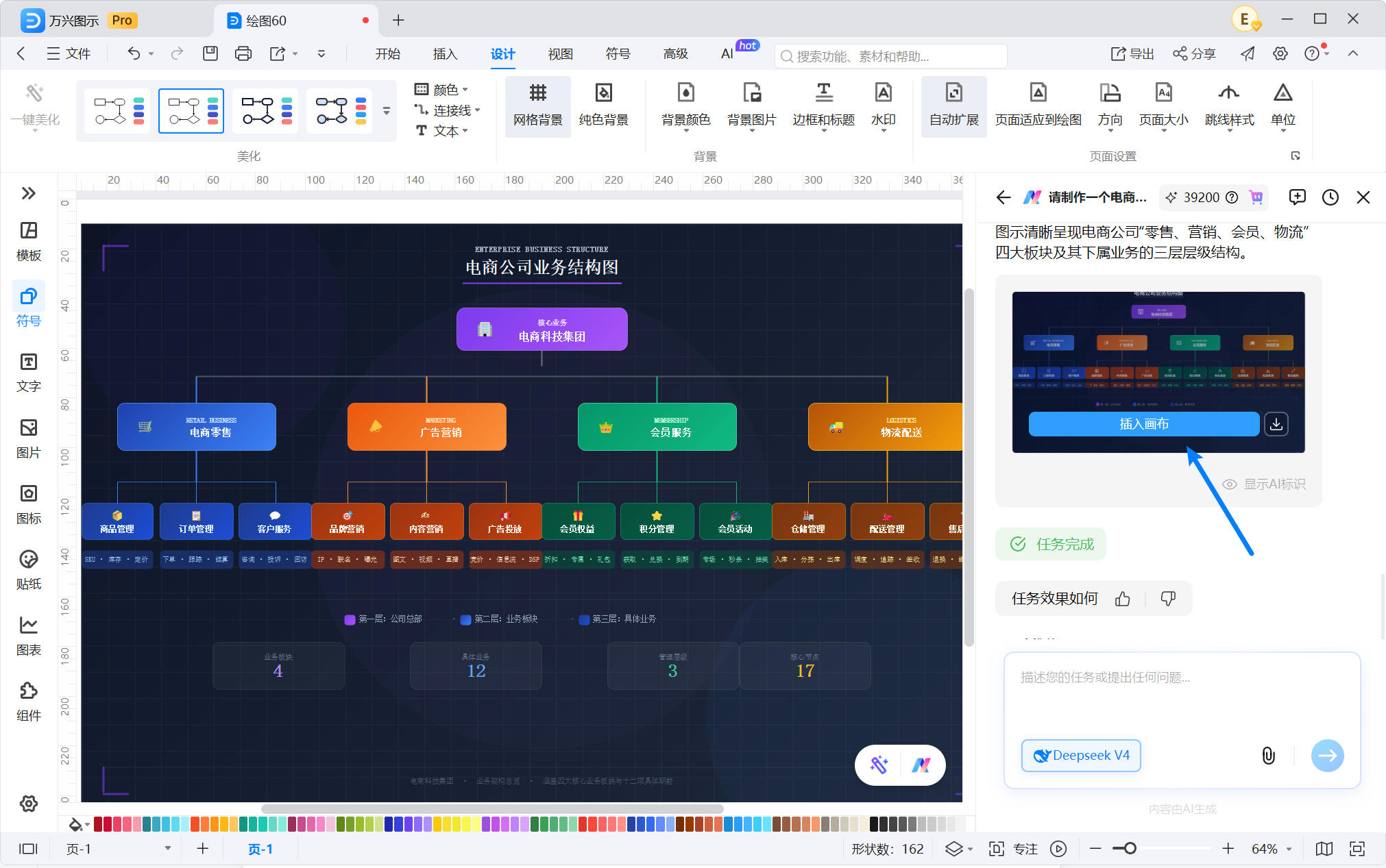Download the AI generated diagram image

click(x=1276, y=424)
